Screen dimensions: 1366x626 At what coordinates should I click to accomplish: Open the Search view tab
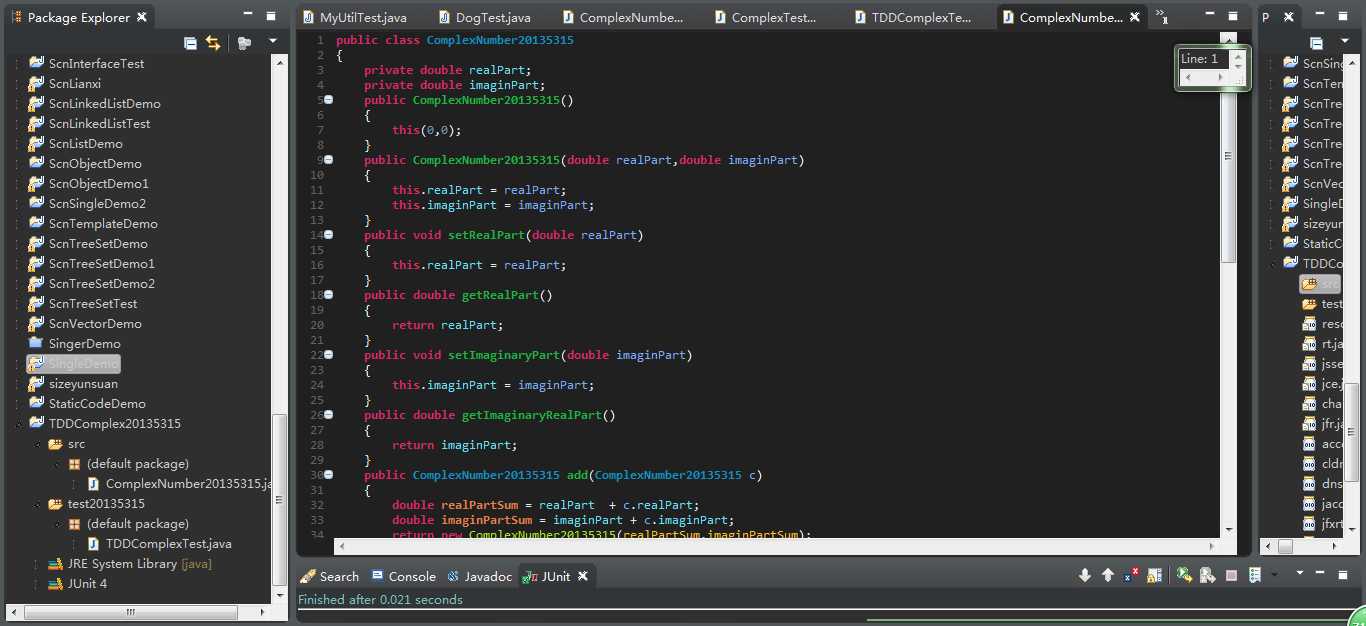coord(329,576)
